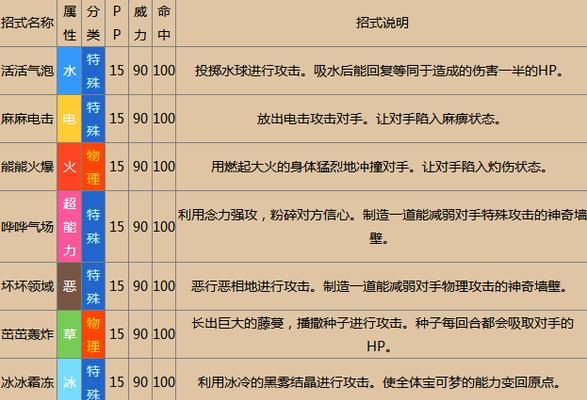Viewport: 587px width, 400px height.
Task: Click the 招式说明 column header
Action: click(382, 23)
